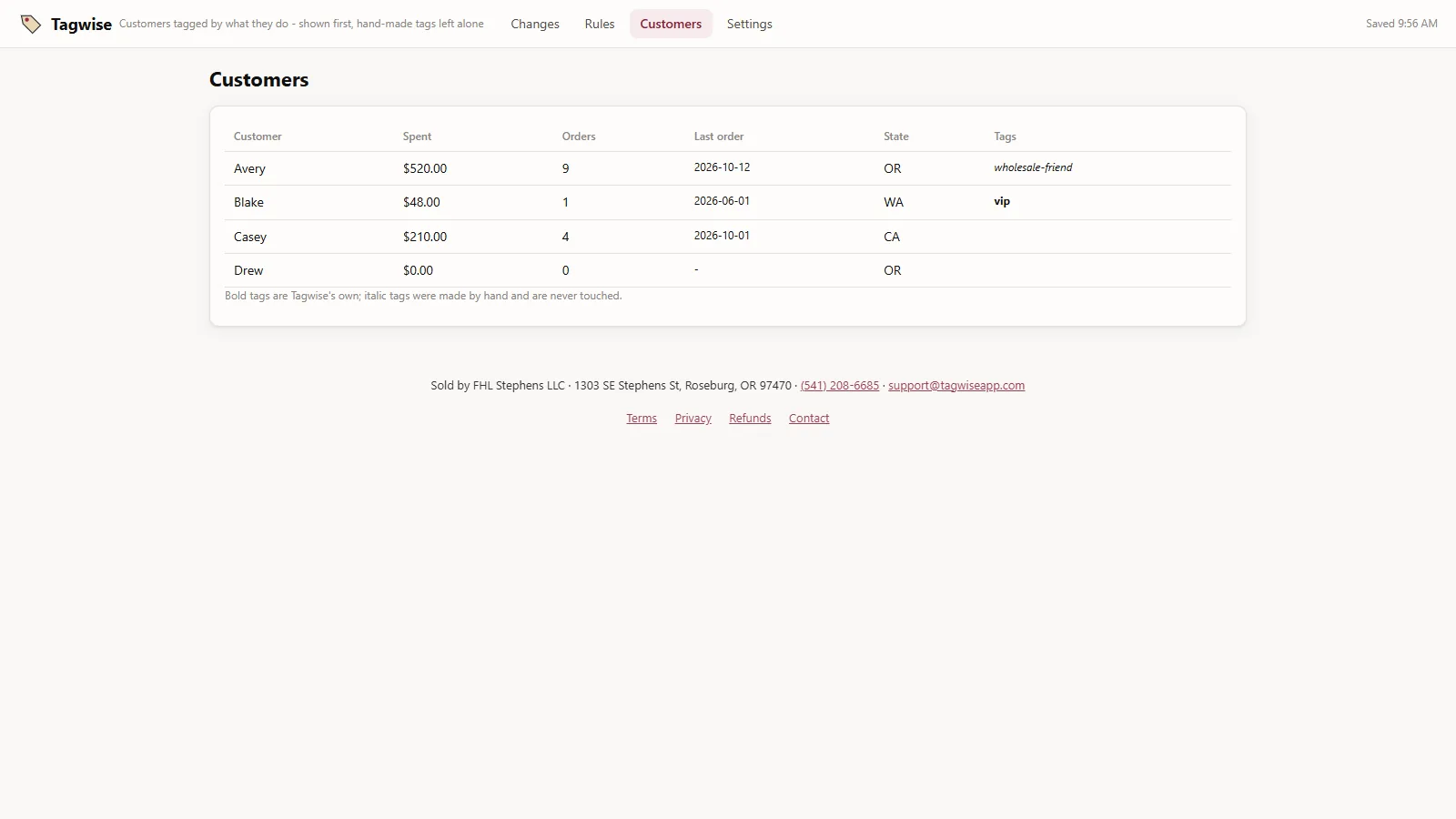Click Avery's order count 9
Screen dimensions: 1456x819
click(566, 168)
